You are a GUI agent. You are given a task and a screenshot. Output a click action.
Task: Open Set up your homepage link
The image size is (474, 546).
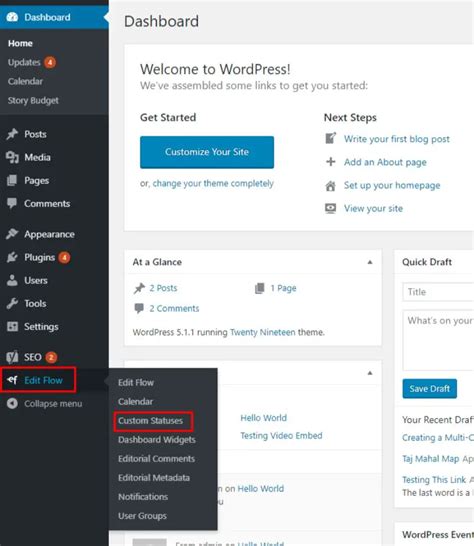coord(392,185)
